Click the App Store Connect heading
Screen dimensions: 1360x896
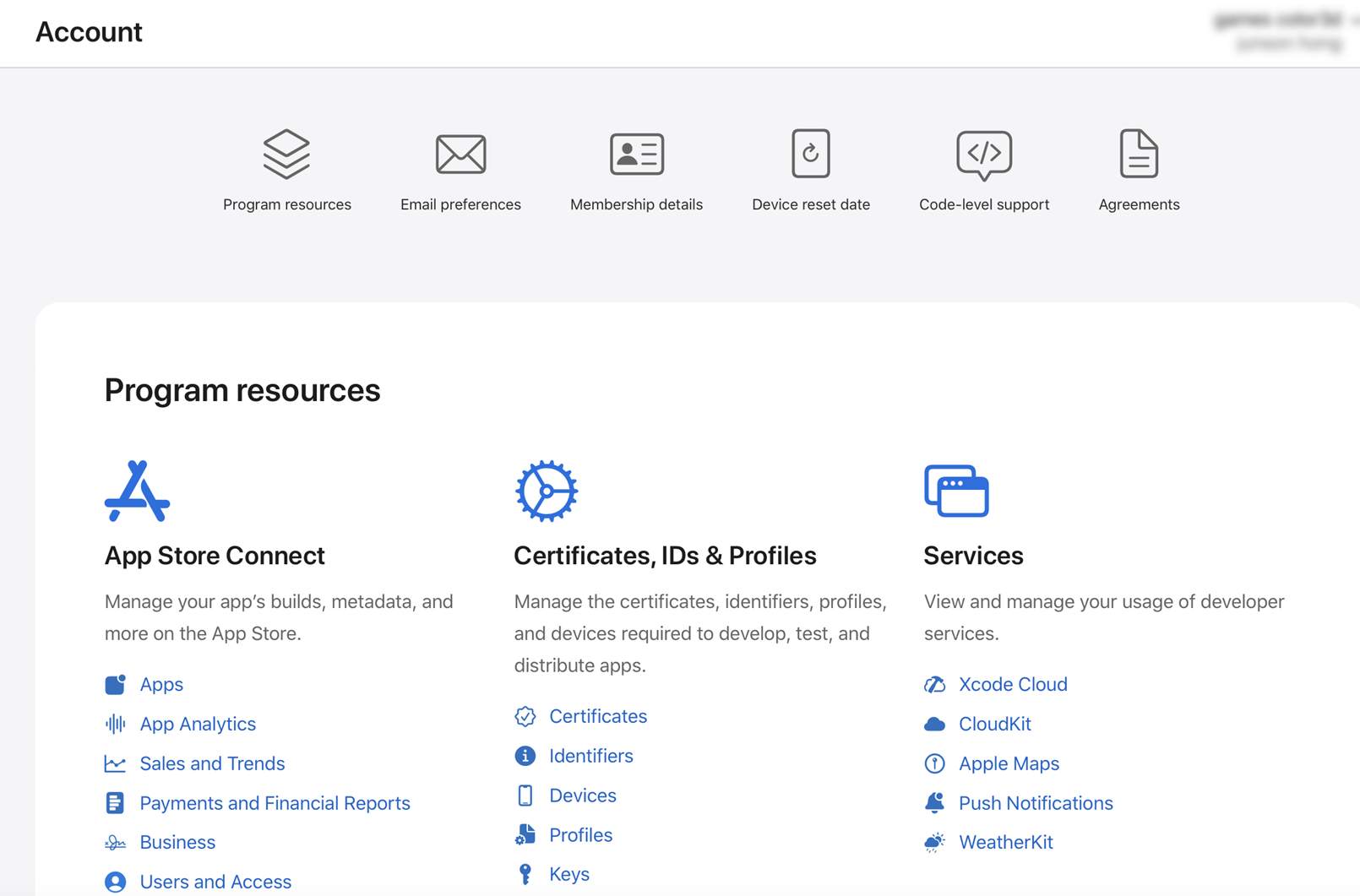[215, 556]
